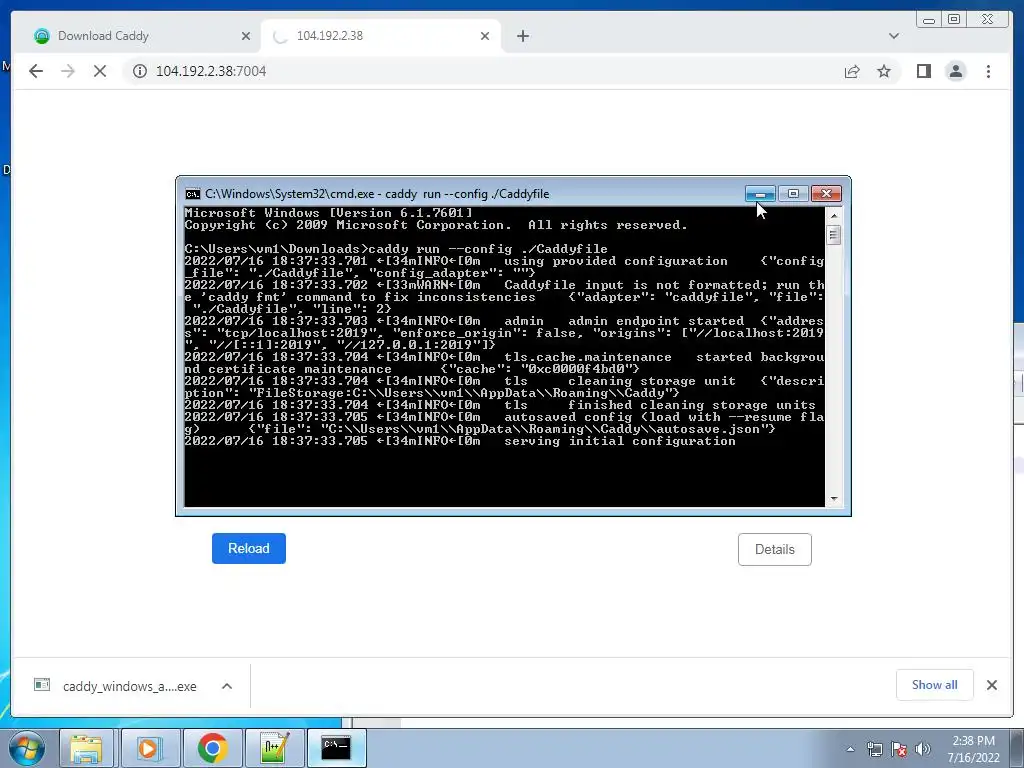Open a new tab with the plus icon
This screenshot has width=1024, height=768.
point(522,36)
